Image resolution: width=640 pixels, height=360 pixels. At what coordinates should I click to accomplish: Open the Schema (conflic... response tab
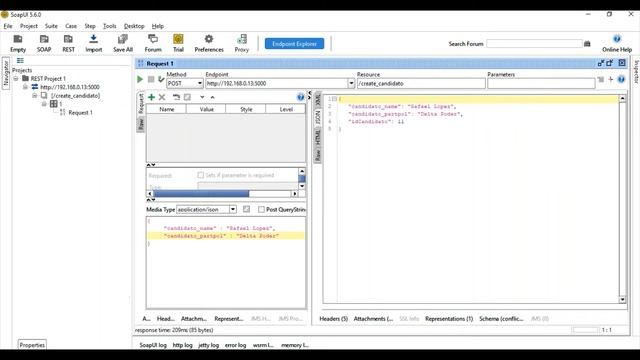point(501,318)
